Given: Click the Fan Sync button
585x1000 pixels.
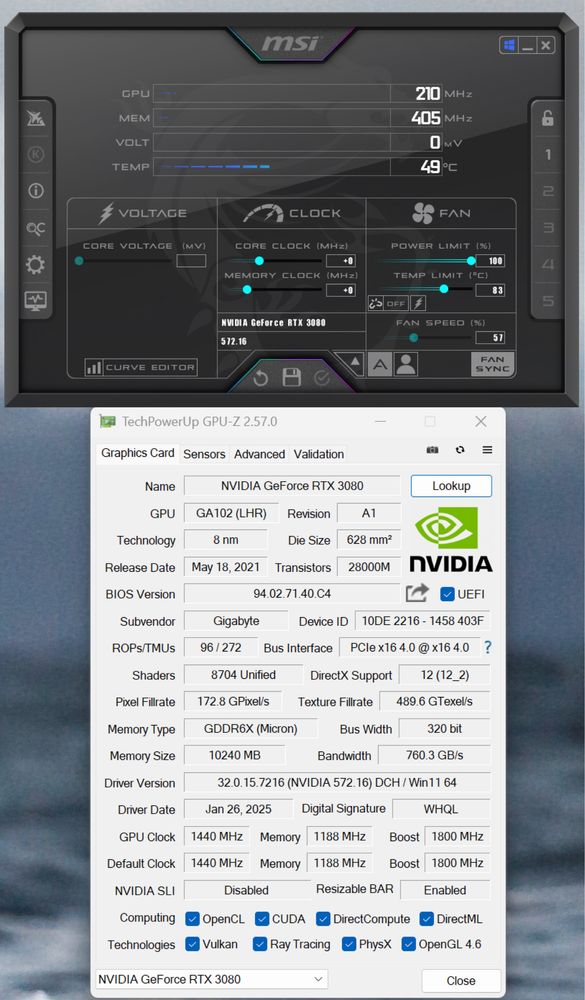Looking at the screenshot, I should point(492,364).
